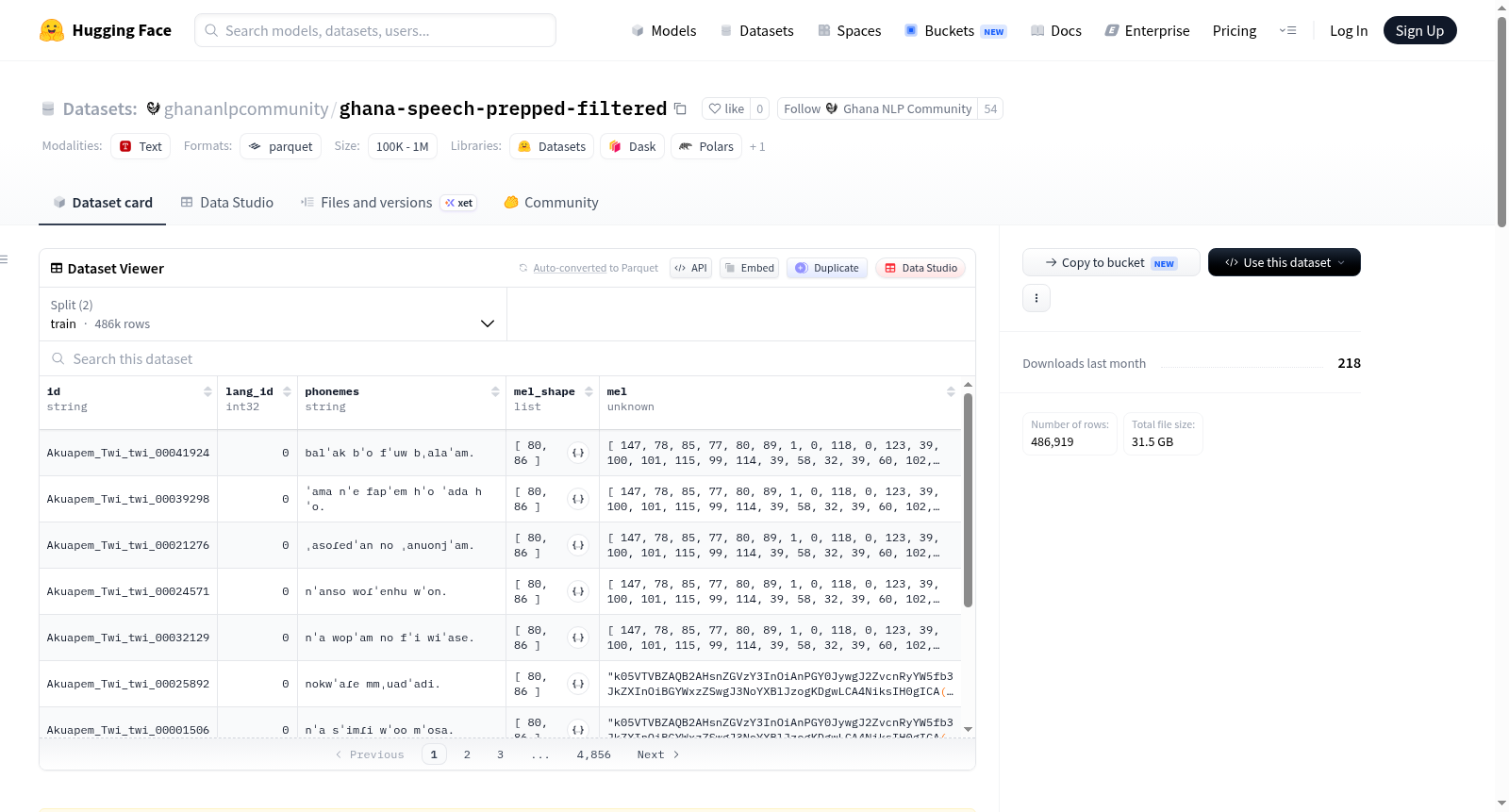The width and height of the screenshot is (1509, 812).
Task: Expand mel_shape JSON for row 00024571
Action: point(578,591)
